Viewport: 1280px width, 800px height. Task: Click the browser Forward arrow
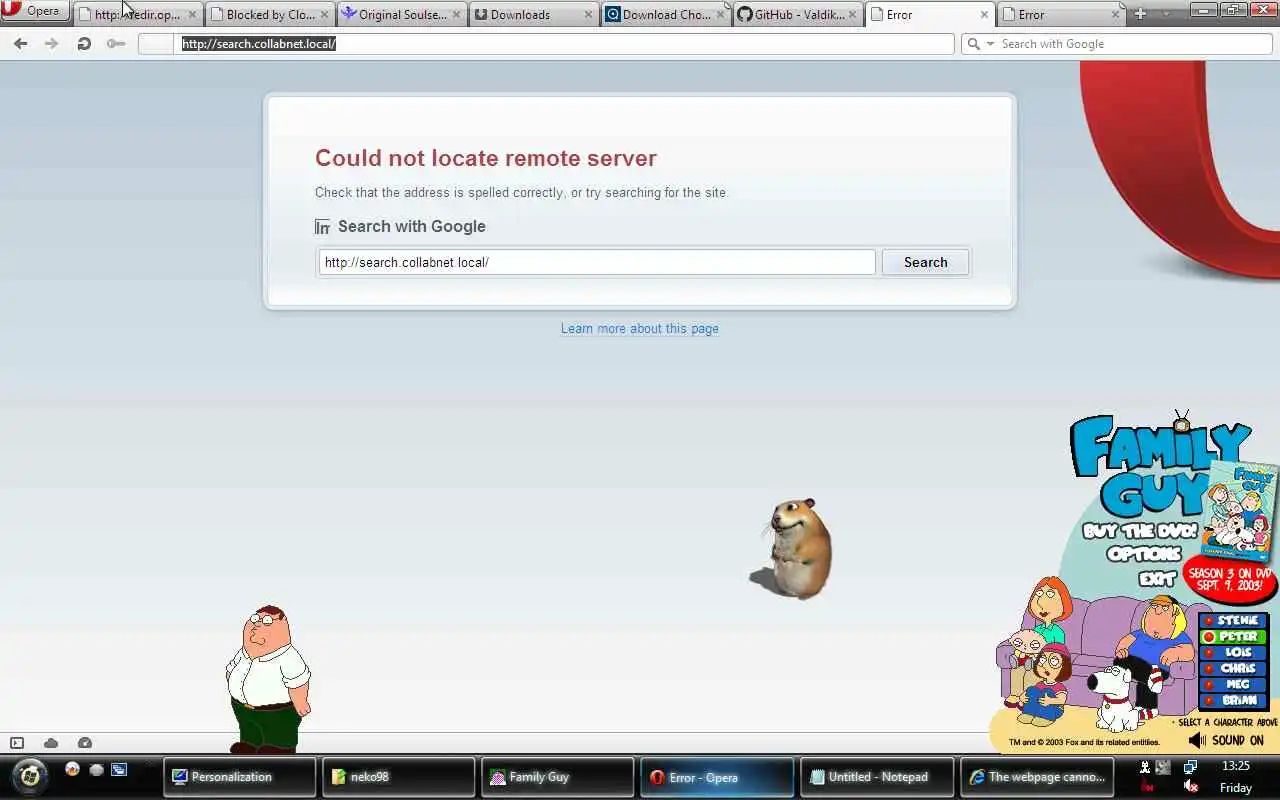pos(52,44)
